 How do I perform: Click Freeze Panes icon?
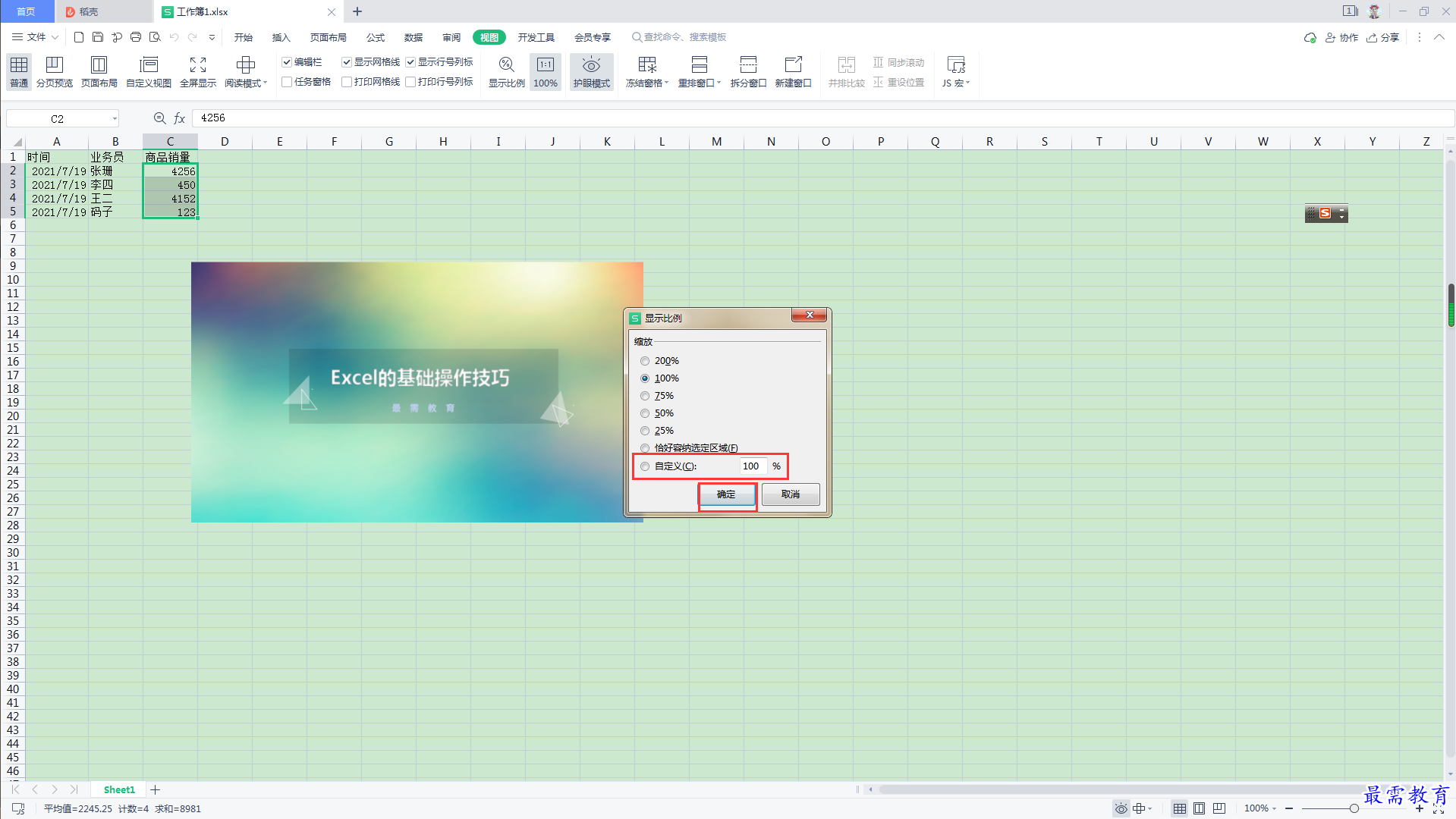click(x=647, y=65)
